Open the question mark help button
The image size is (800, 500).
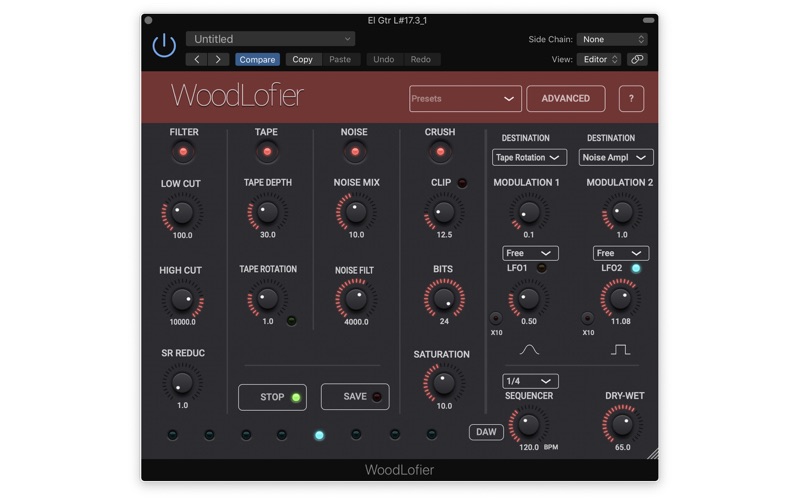tap(631, 98)
